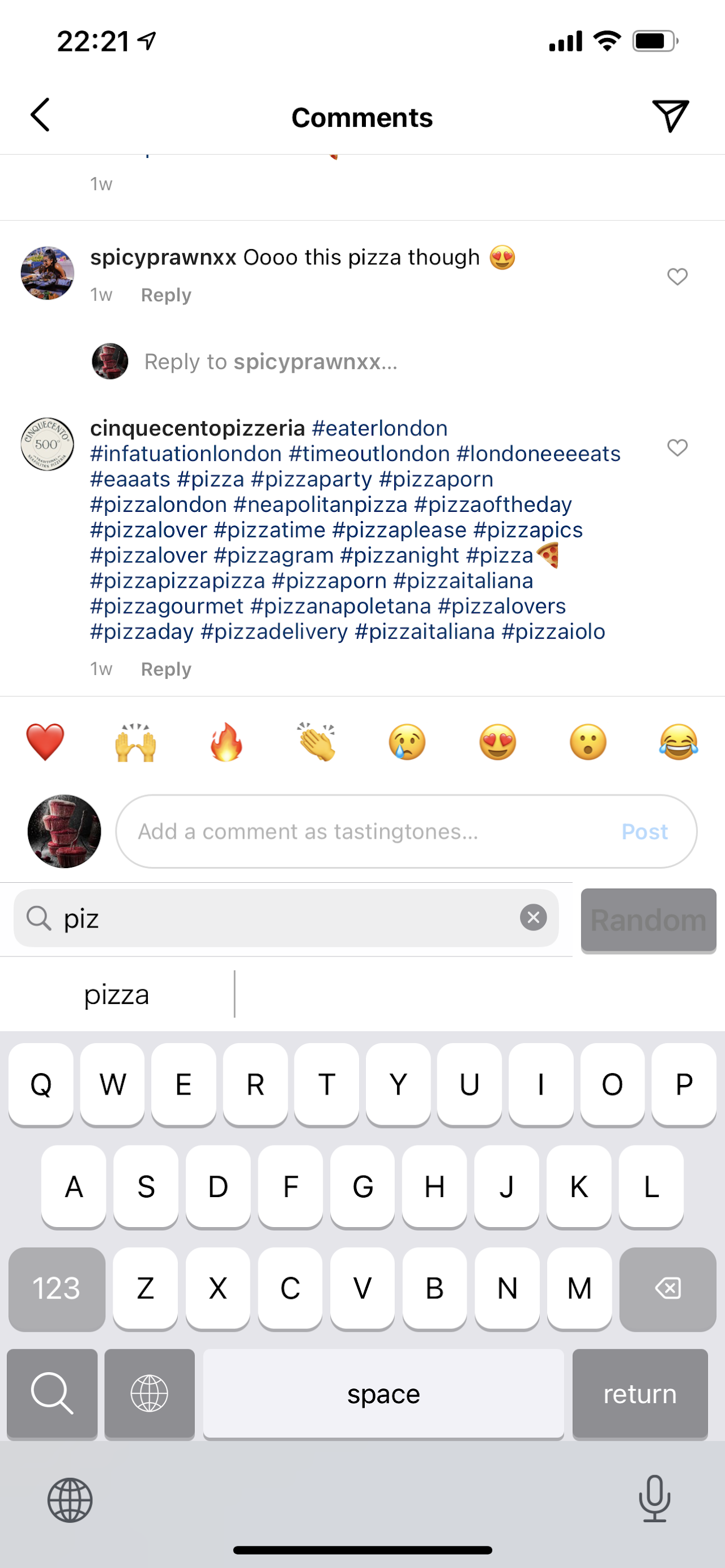The image size is (725, 1568).
Task: Like spicyprawnxx's pizza comment
Action: coord(677,276)
